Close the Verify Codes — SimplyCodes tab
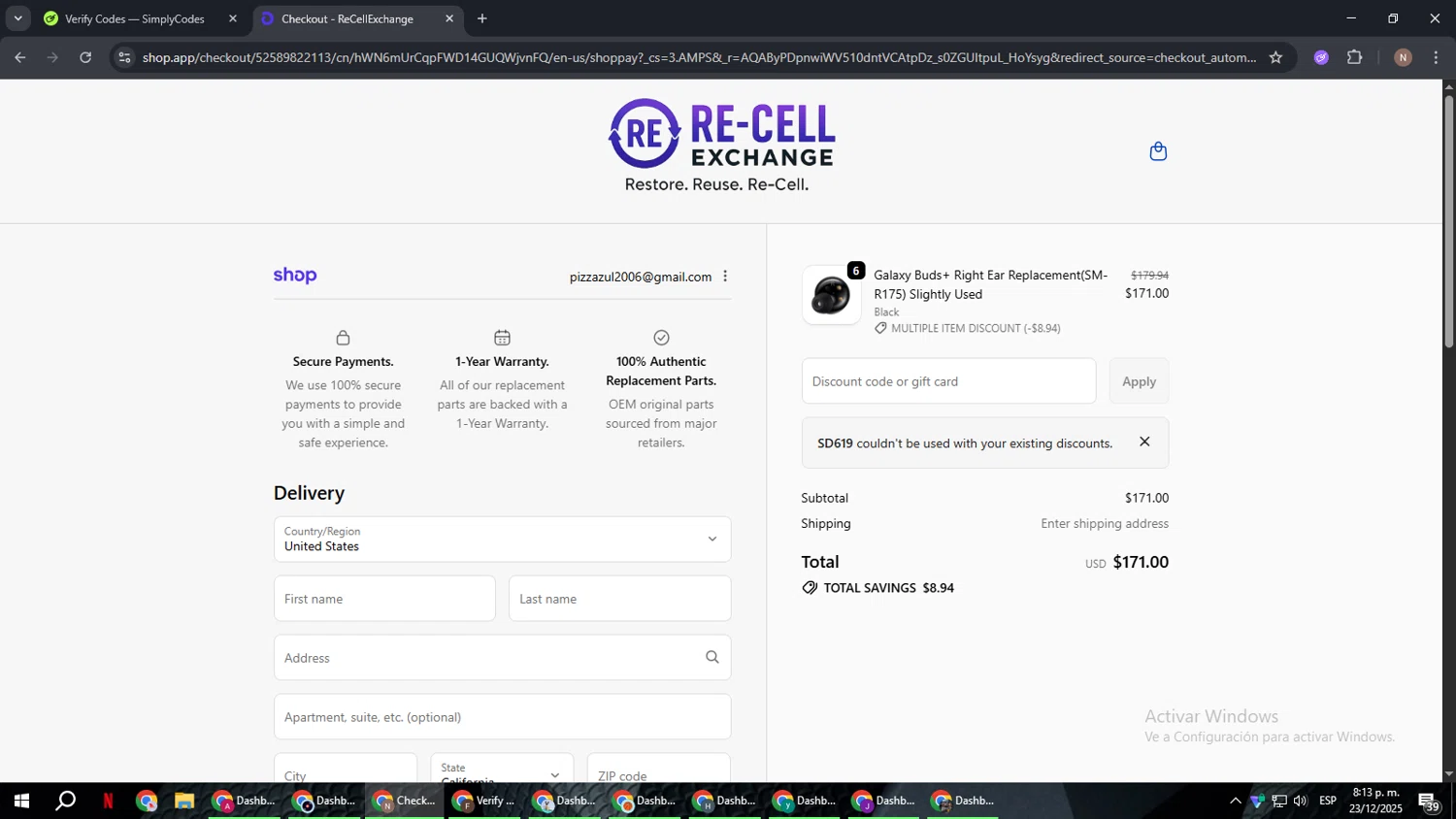1456x819 pixels. [233, 18]
